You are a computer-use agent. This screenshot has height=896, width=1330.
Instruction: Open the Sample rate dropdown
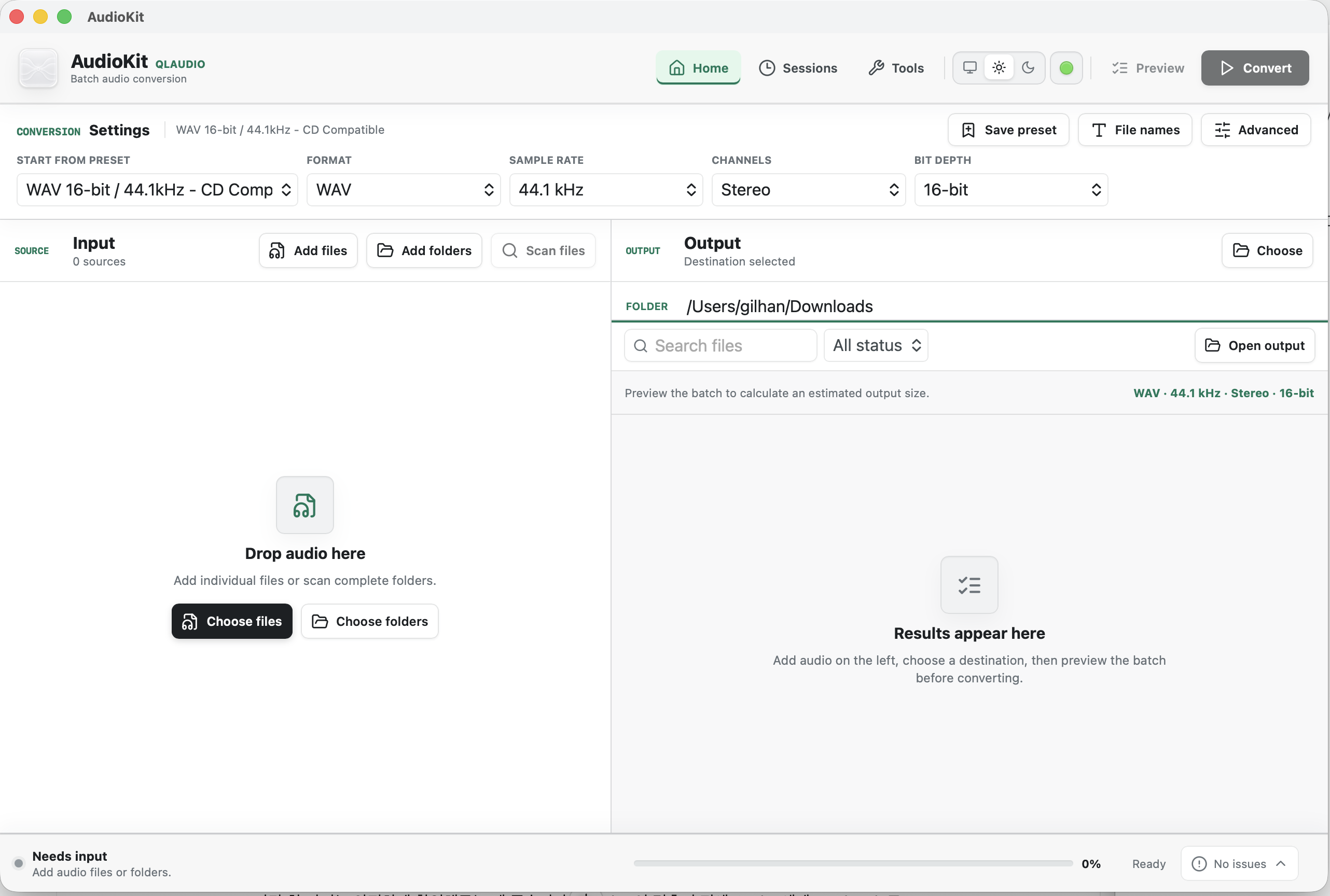pos(606,190)
